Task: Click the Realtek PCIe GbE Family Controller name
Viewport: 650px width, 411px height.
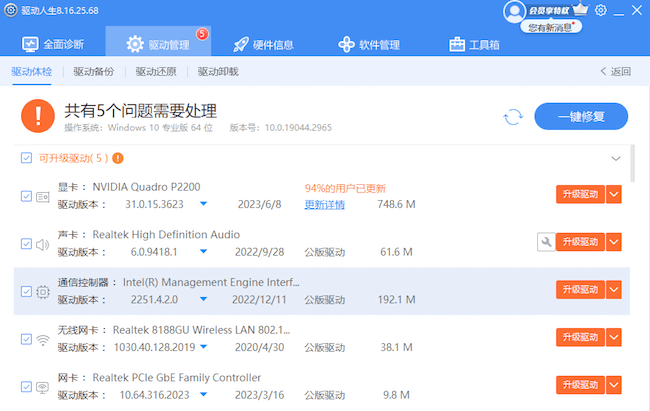Action: tap(177, 378)
